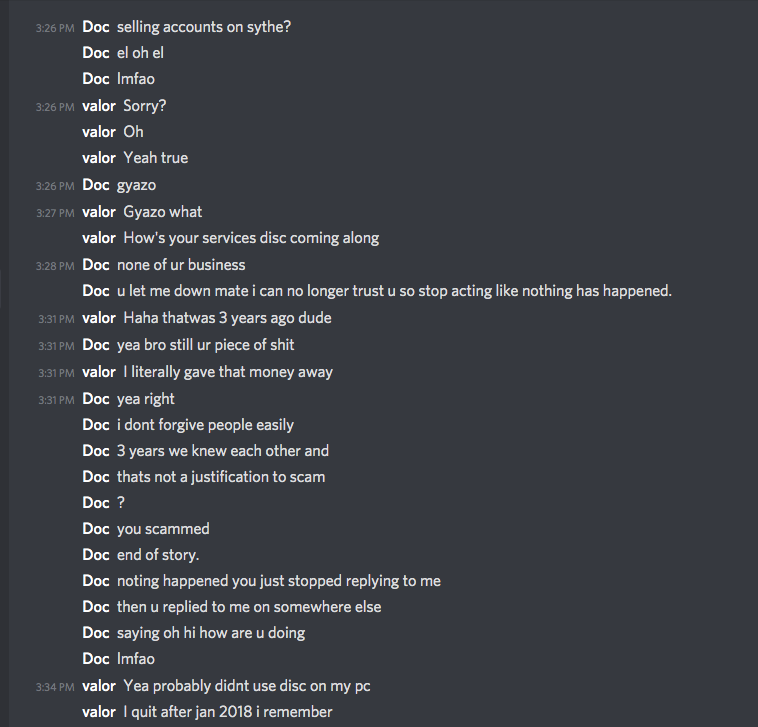Screen dimensions: 758x727
Task: Select the 'el oh el' message
Action: point(140,53)
